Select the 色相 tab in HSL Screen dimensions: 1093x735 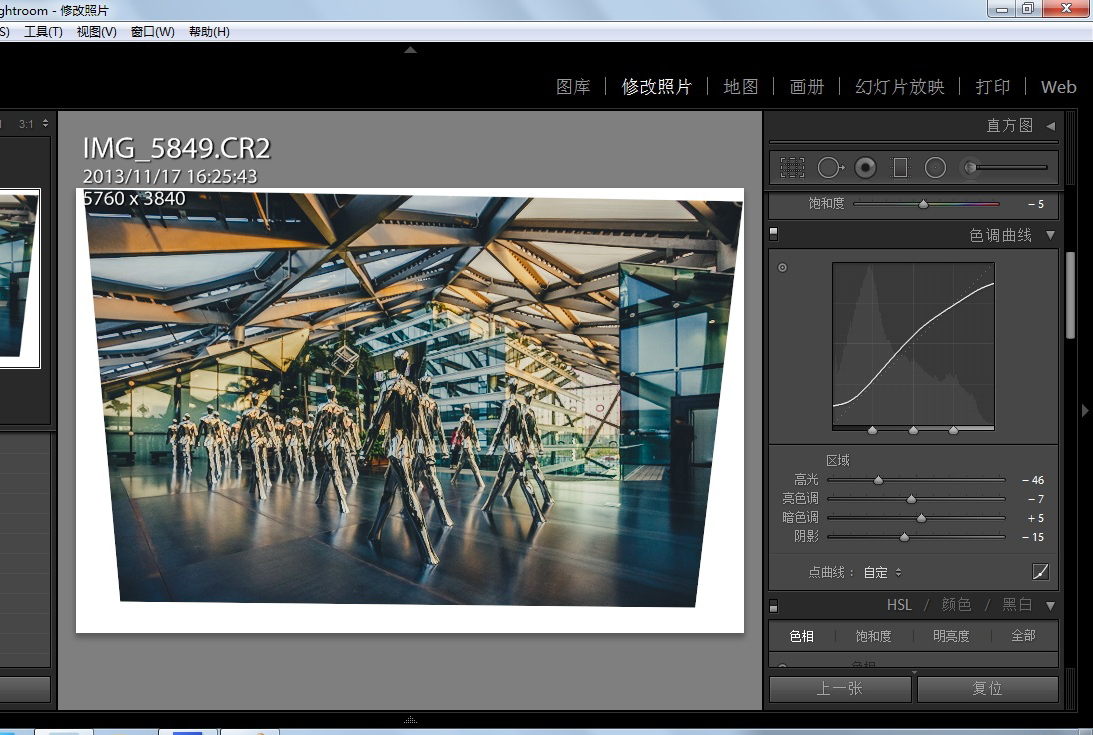802,636
